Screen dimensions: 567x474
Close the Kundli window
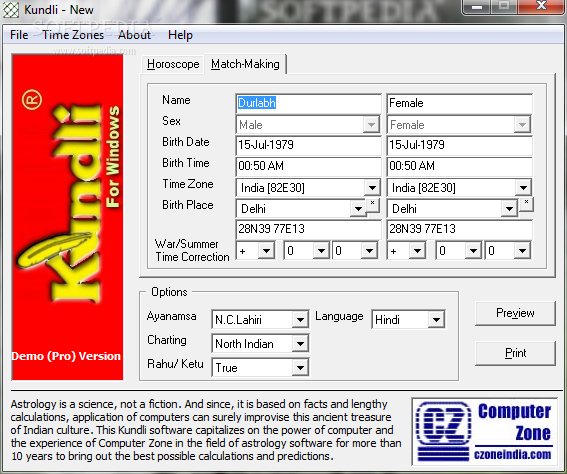[x=541, y=6]
